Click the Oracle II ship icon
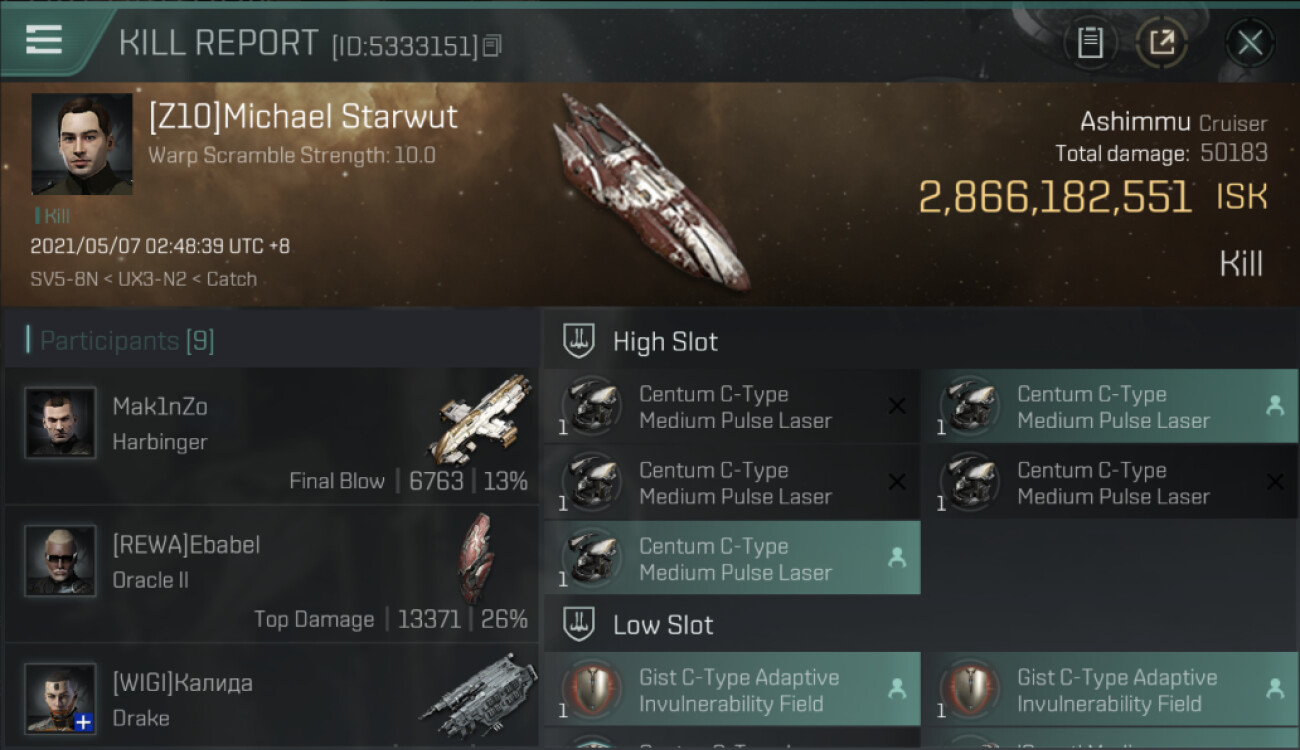Screen dimensions: 1300x750 (x=476, y=556)
